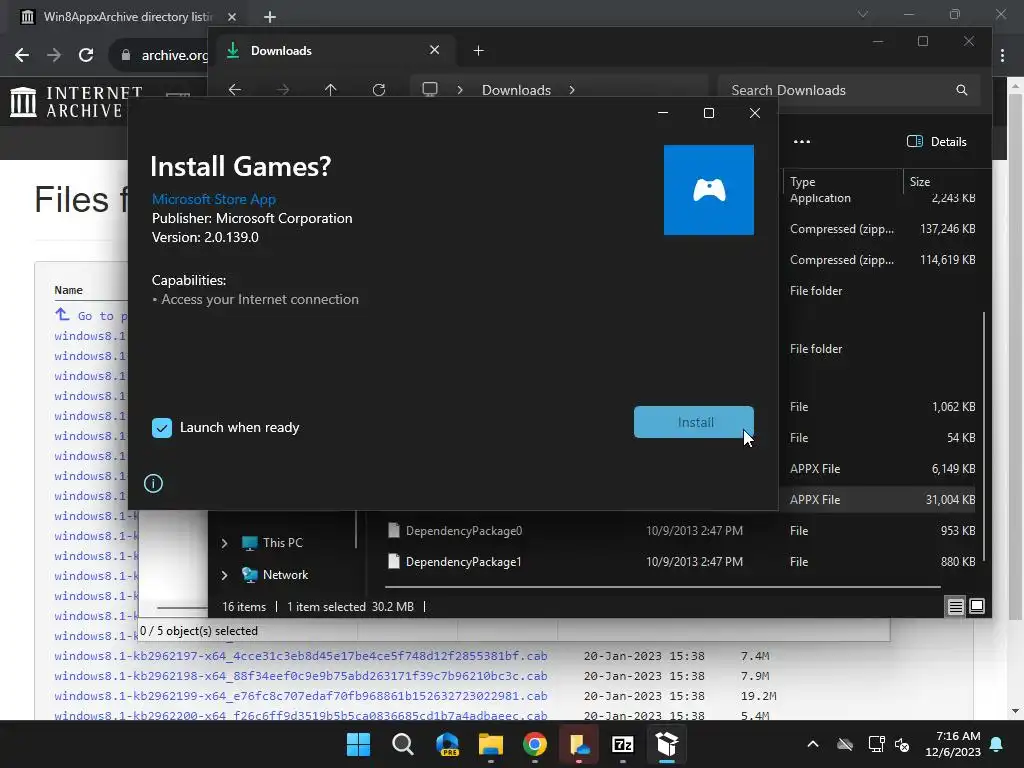This screenshot has height=768, width=1024.
Task: Click the File Explorer horizontal scrollbar
Action: (663, 587)
